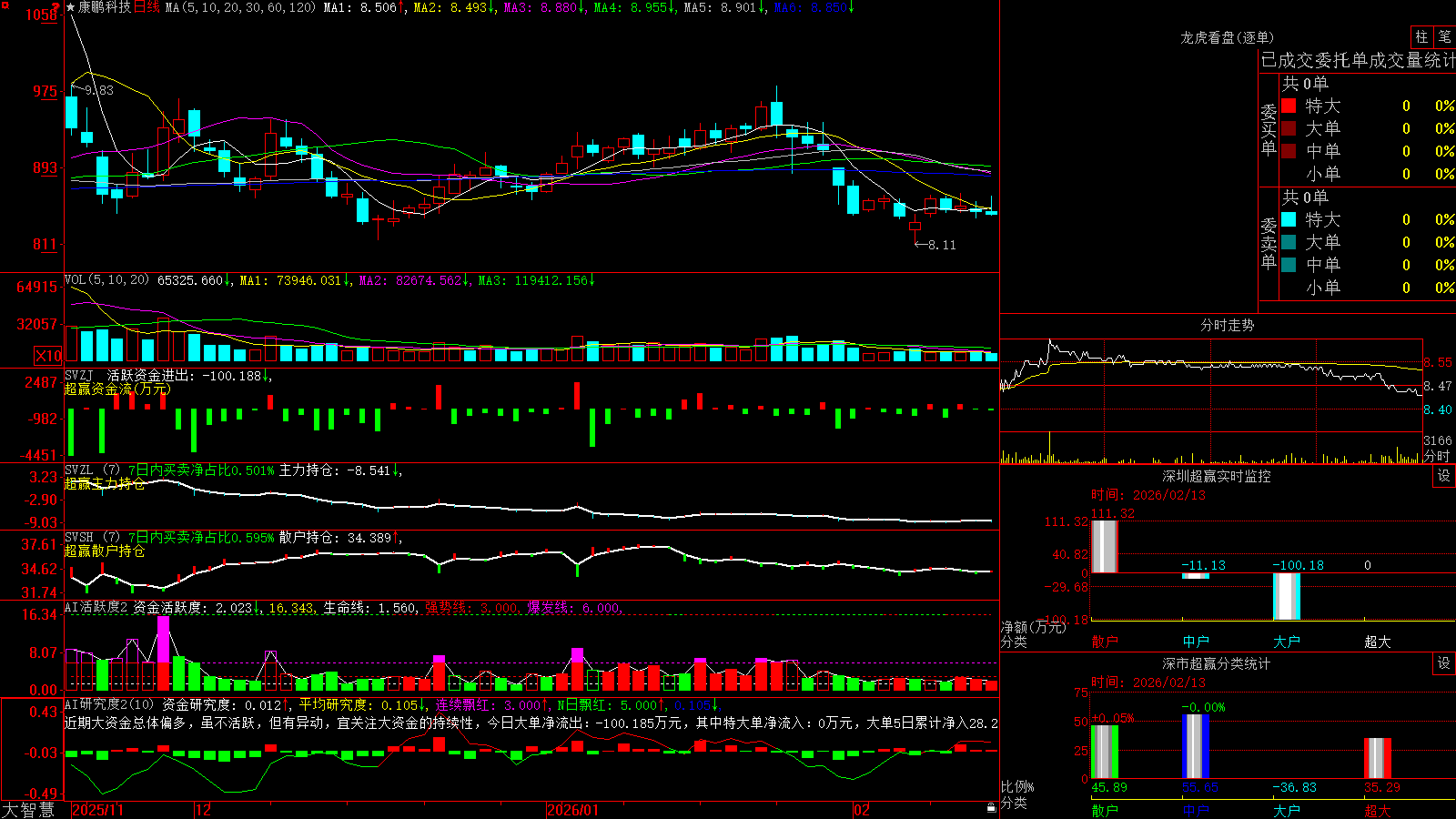The width and height of the screenshot is (1456, 819).
Task: Toggle the X10 volume scale marker
Action: [48, 356]
